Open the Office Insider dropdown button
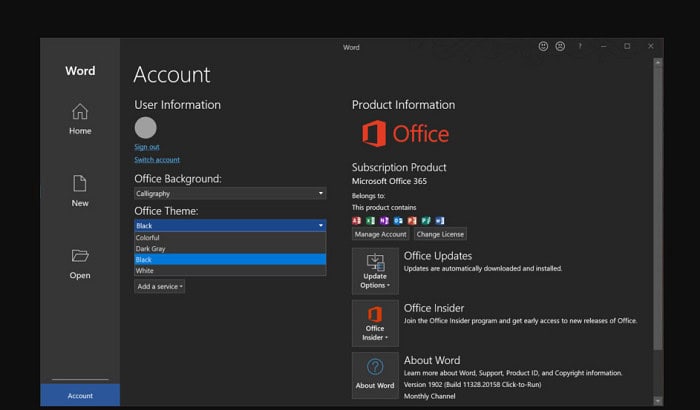The width and height of the screenshot is (700, 410). click(x=375, y=323)
